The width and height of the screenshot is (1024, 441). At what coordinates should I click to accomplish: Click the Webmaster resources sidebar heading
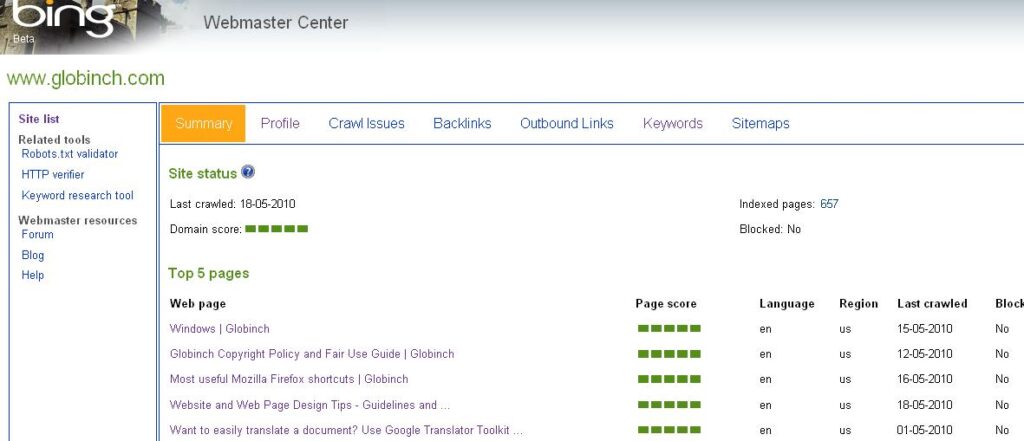(78, 220)
